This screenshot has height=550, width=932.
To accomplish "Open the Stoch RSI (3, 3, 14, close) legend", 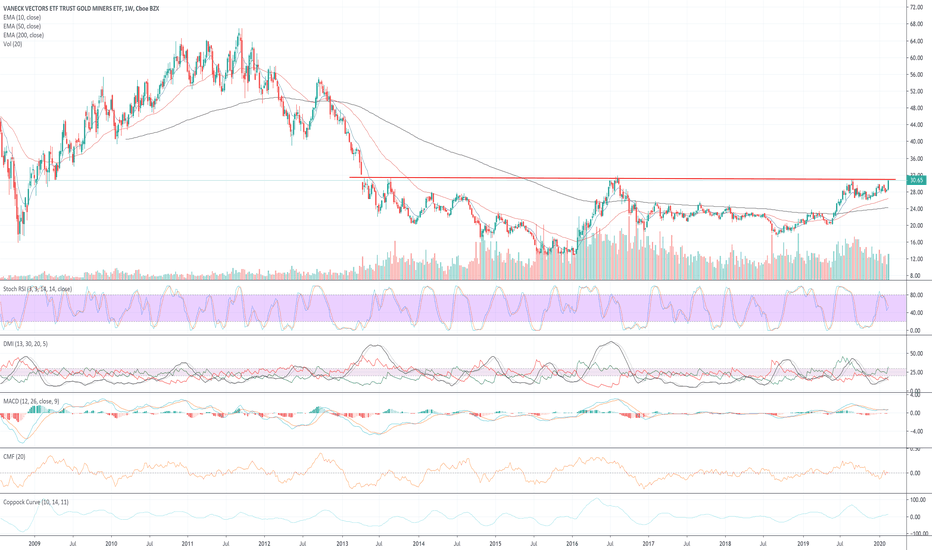I will click(x=37, y=289).
